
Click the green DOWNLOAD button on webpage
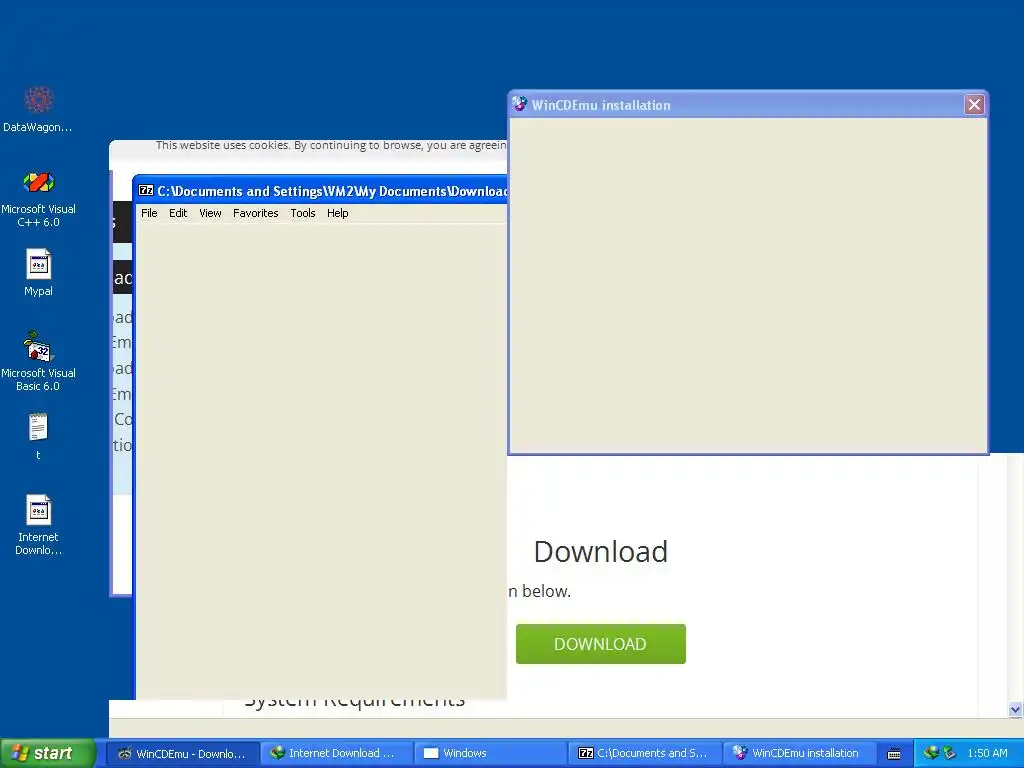pos(601,644)
